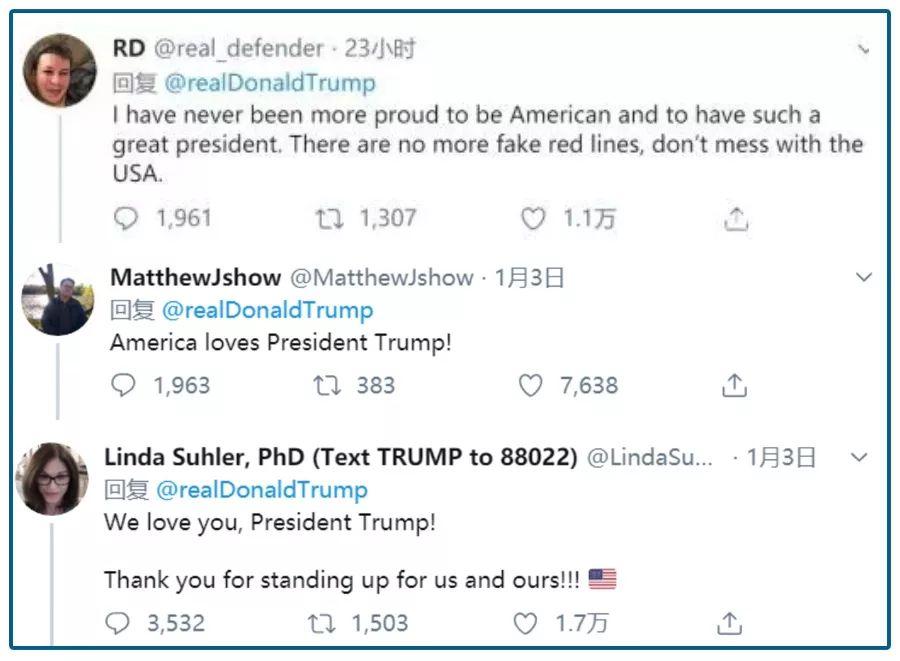Retweet MatthewJshow's tweet with 383 retweets
This screenshot has width=900, height=661.
[327, 386]
